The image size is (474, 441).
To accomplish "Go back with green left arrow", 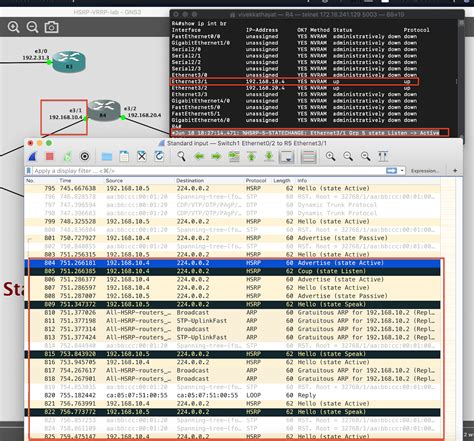I will tap(199, 156).
